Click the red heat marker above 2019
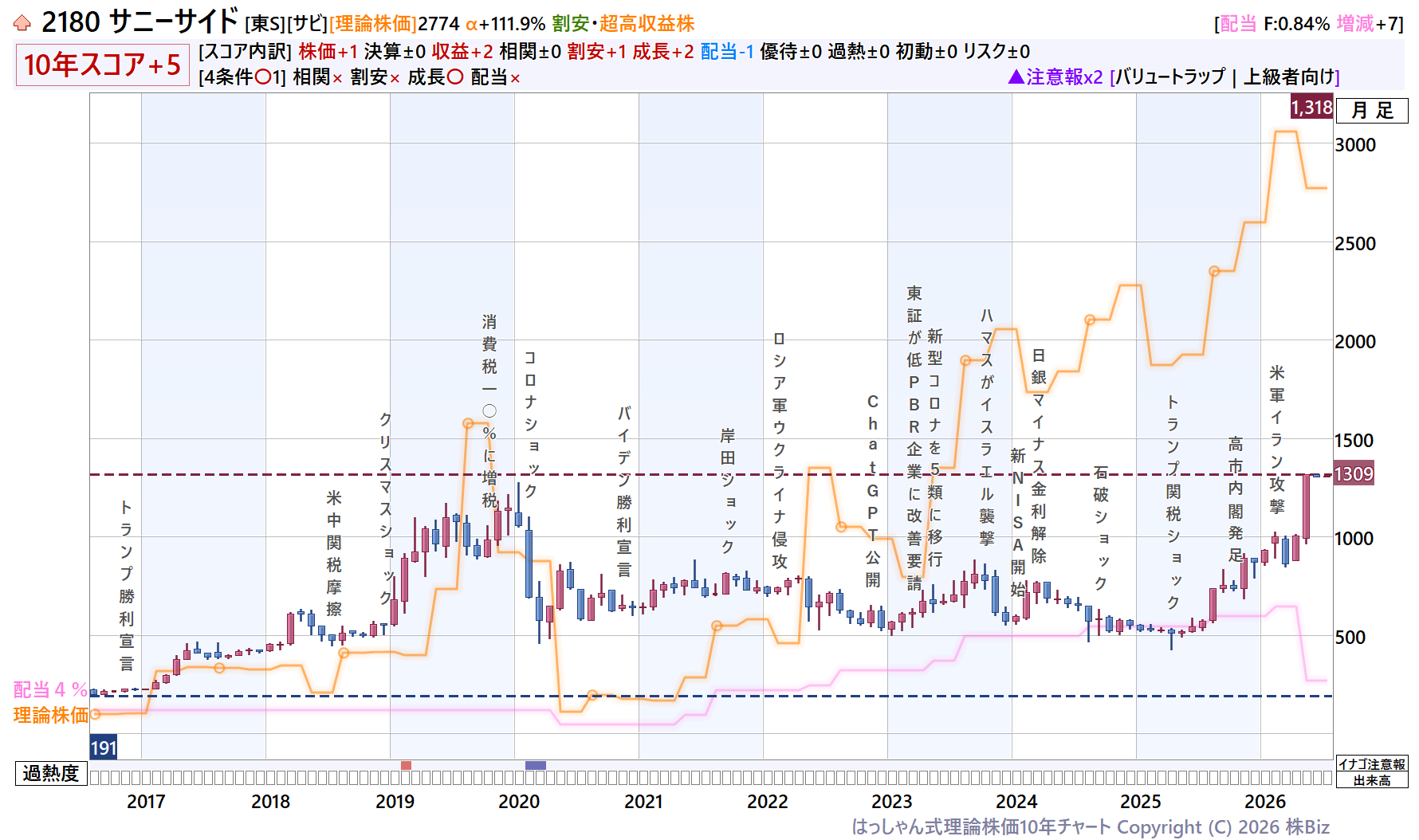 click(406, 766)
